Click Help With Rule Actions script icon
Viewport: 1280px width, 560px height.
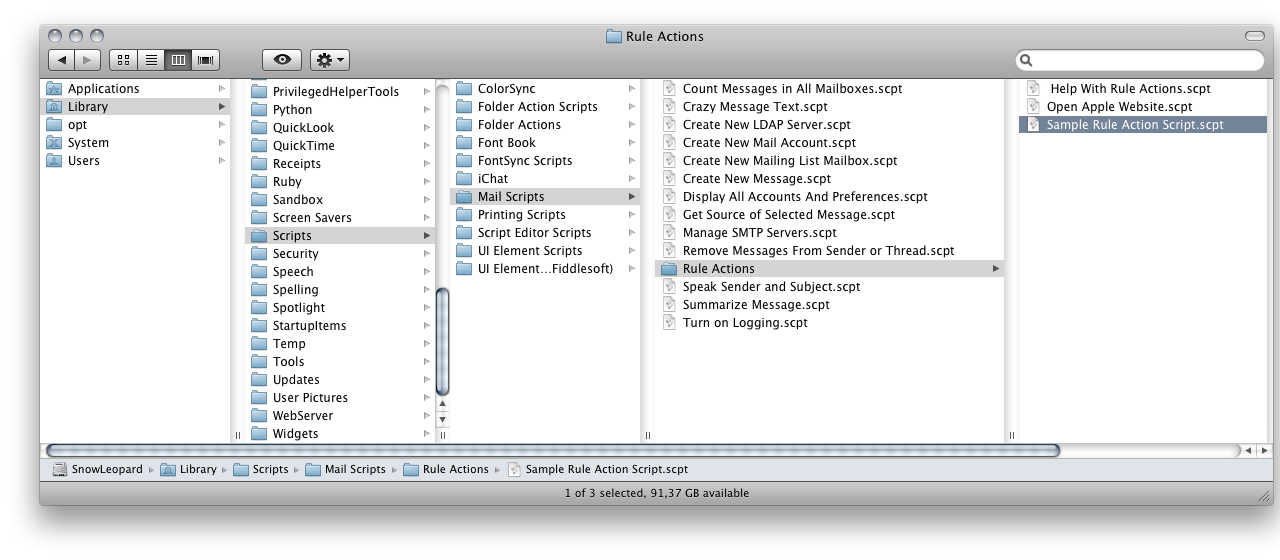(1034, 89)
